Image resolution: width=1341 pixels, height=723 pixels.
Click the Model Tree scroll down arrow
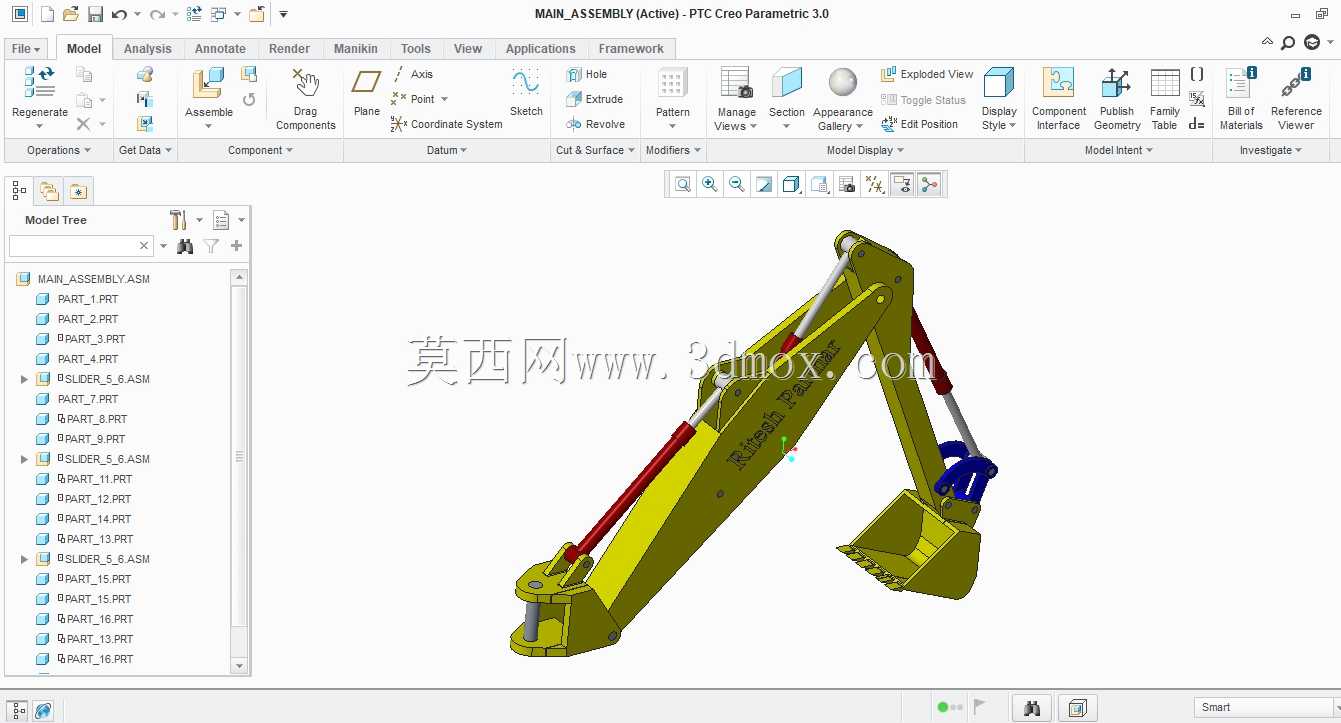point(239,665)
